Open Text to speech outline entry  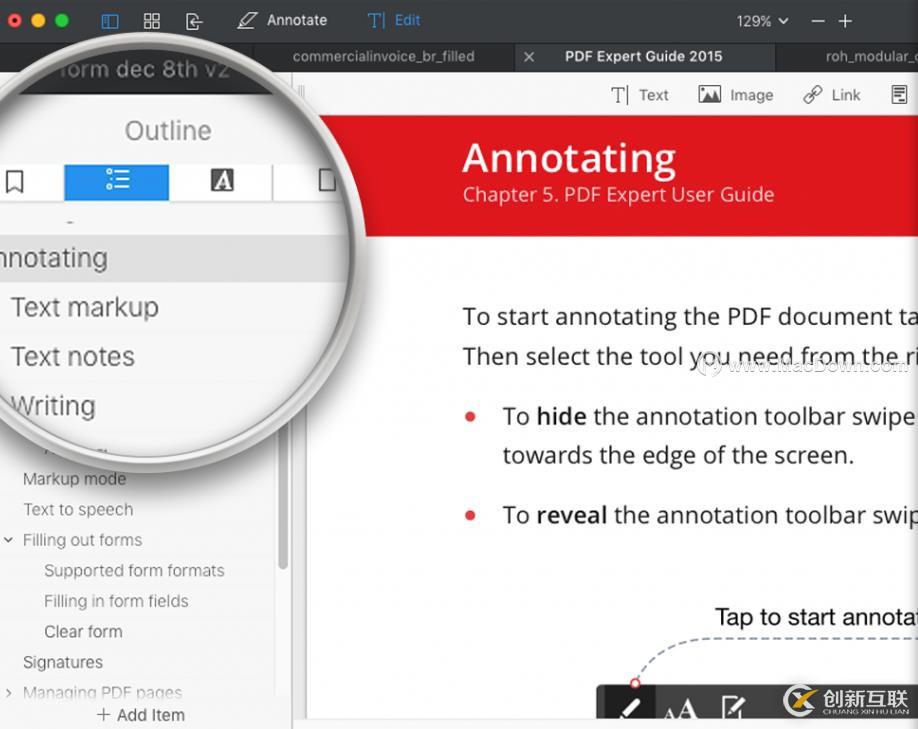pyautogui.click(x=78, y=509)
